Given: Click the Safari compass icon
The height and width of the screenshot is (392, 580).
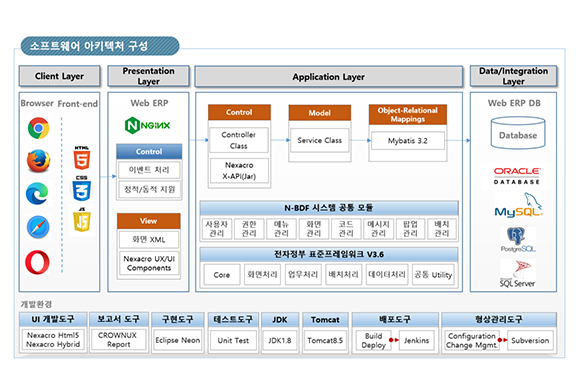Looking at the screenshot, I should 38,227.
